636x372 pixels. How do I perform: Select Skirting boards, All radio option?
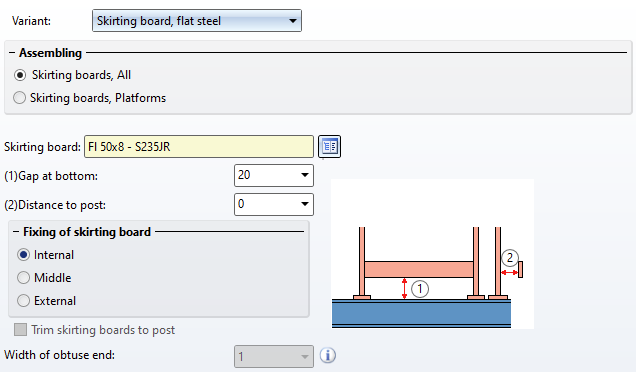[x=20, y=75]
